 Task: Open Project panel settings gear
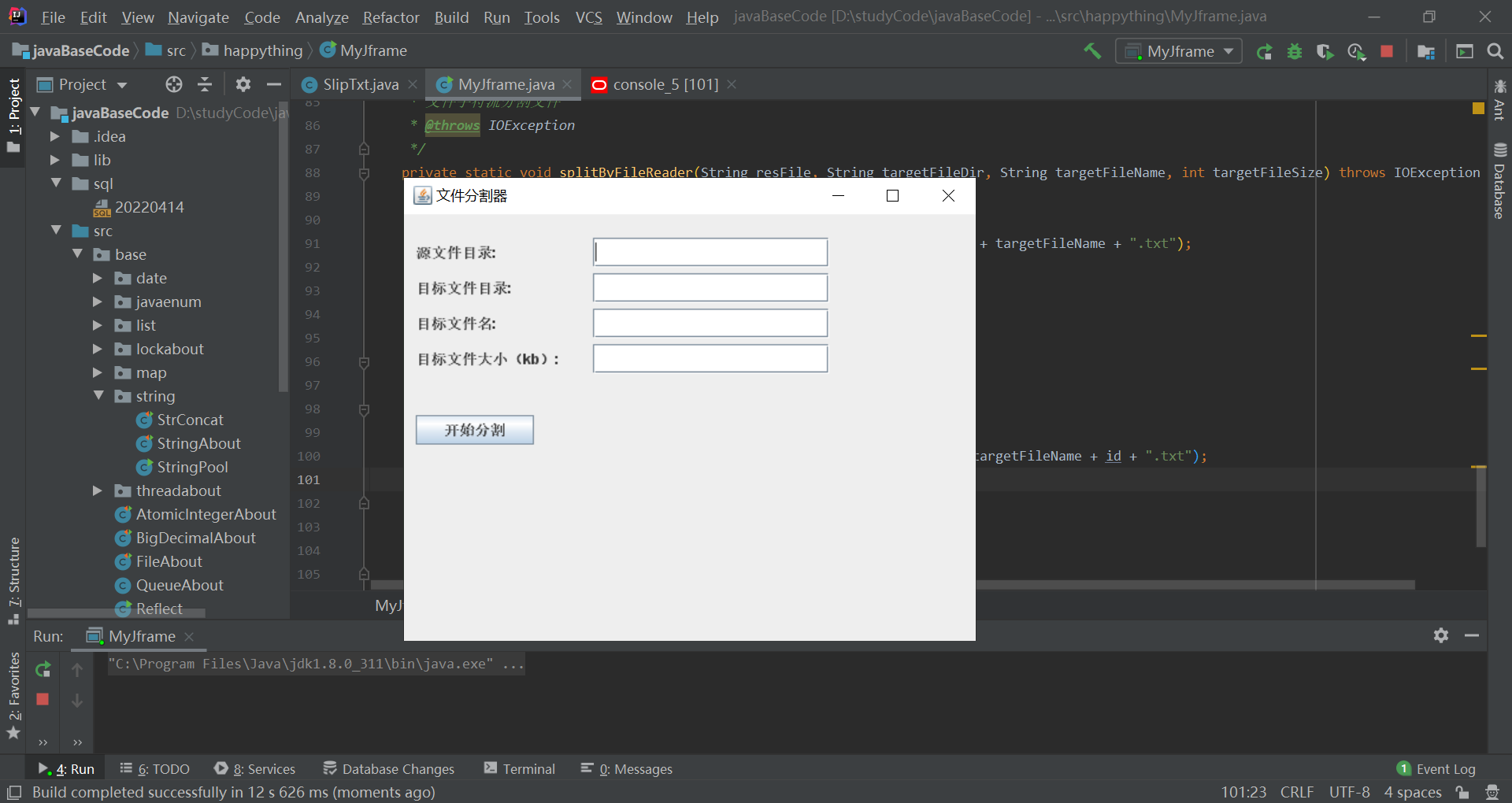pyautogui.click(x=243, y=84)
